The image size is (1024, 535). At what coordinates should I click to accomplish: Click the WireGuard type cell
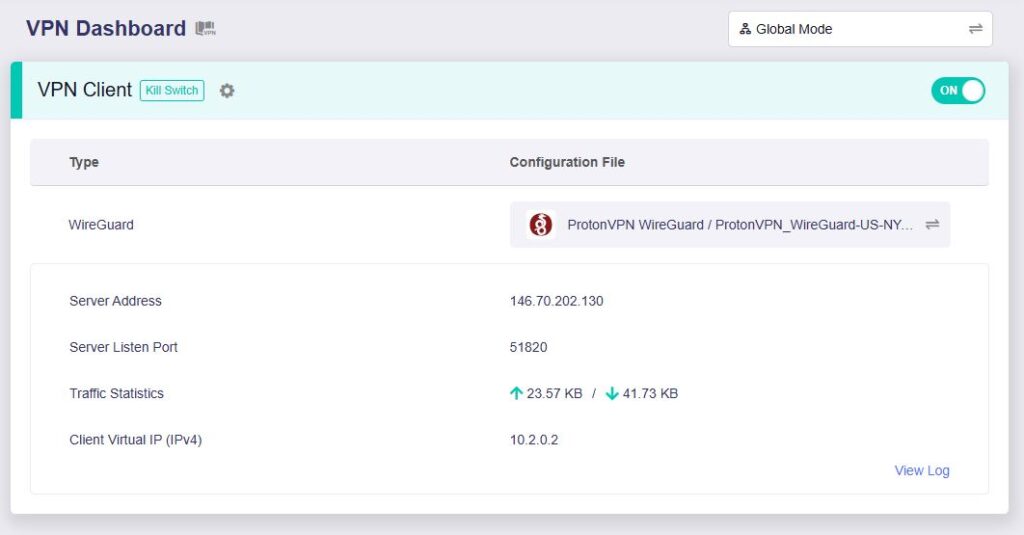[101, 225]
